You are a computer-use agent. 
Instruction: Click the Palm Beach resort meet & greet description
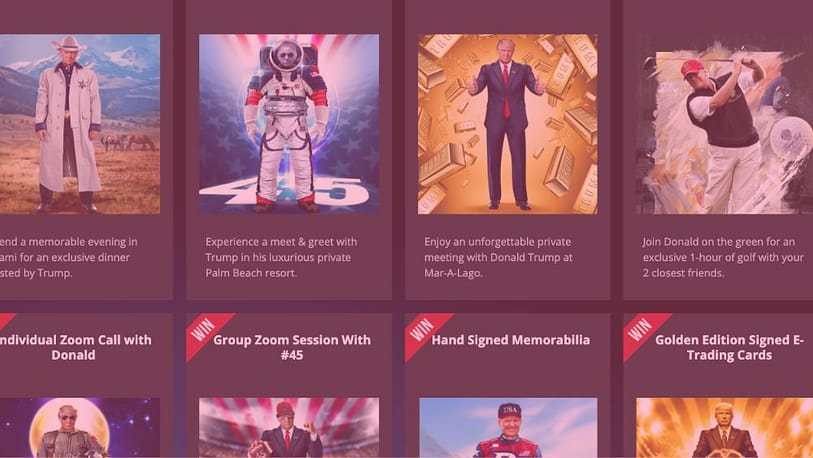coord(281,257)
